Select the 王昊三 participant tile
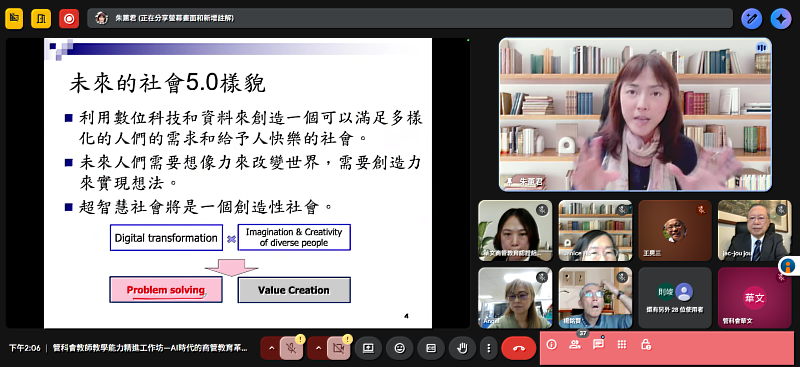The height and width of the screenshot is (367, 800). pyautogui.click(x=675, y=230)
